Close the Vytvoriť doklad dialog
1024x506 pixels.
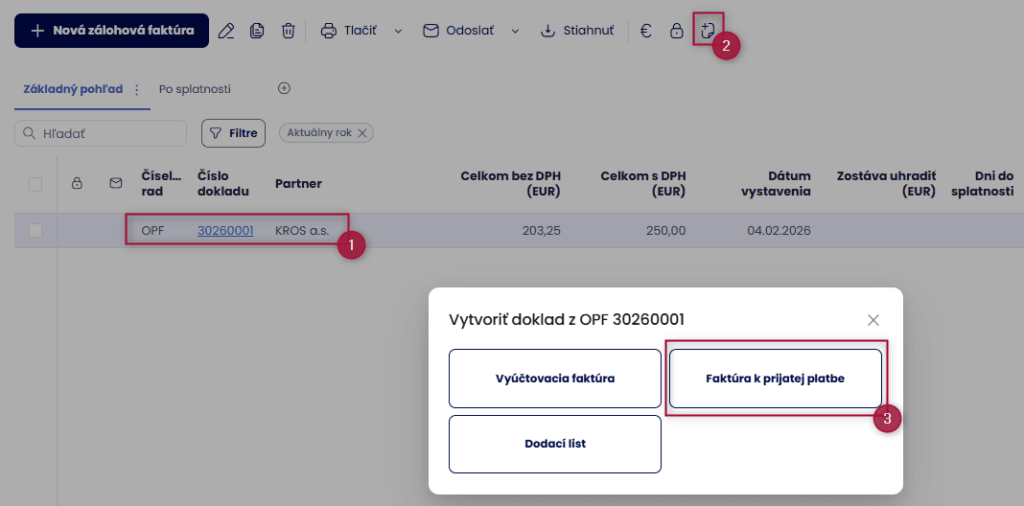(873, 320)
